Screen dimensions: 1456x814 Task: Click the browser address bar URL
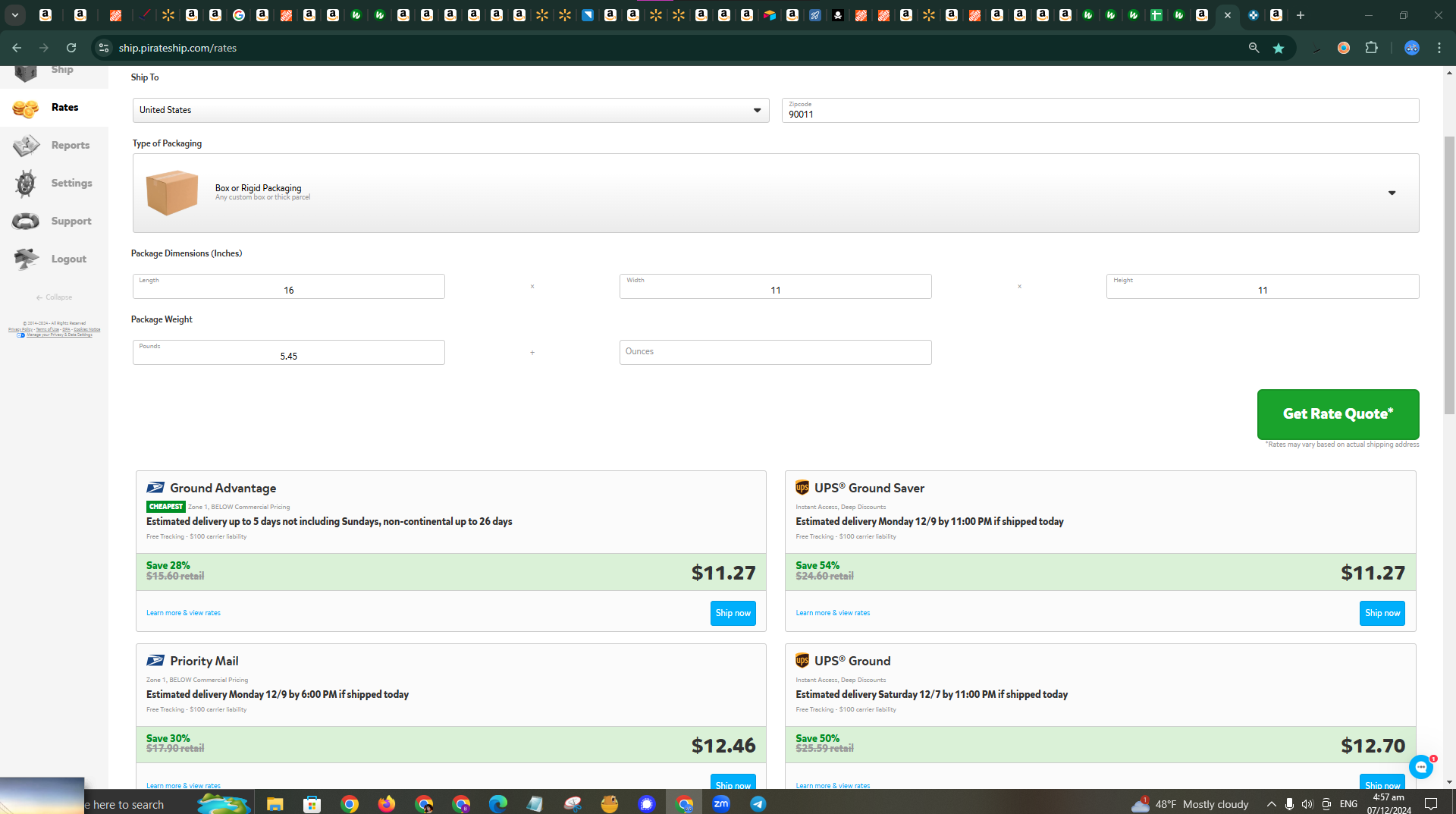[177, 48]
